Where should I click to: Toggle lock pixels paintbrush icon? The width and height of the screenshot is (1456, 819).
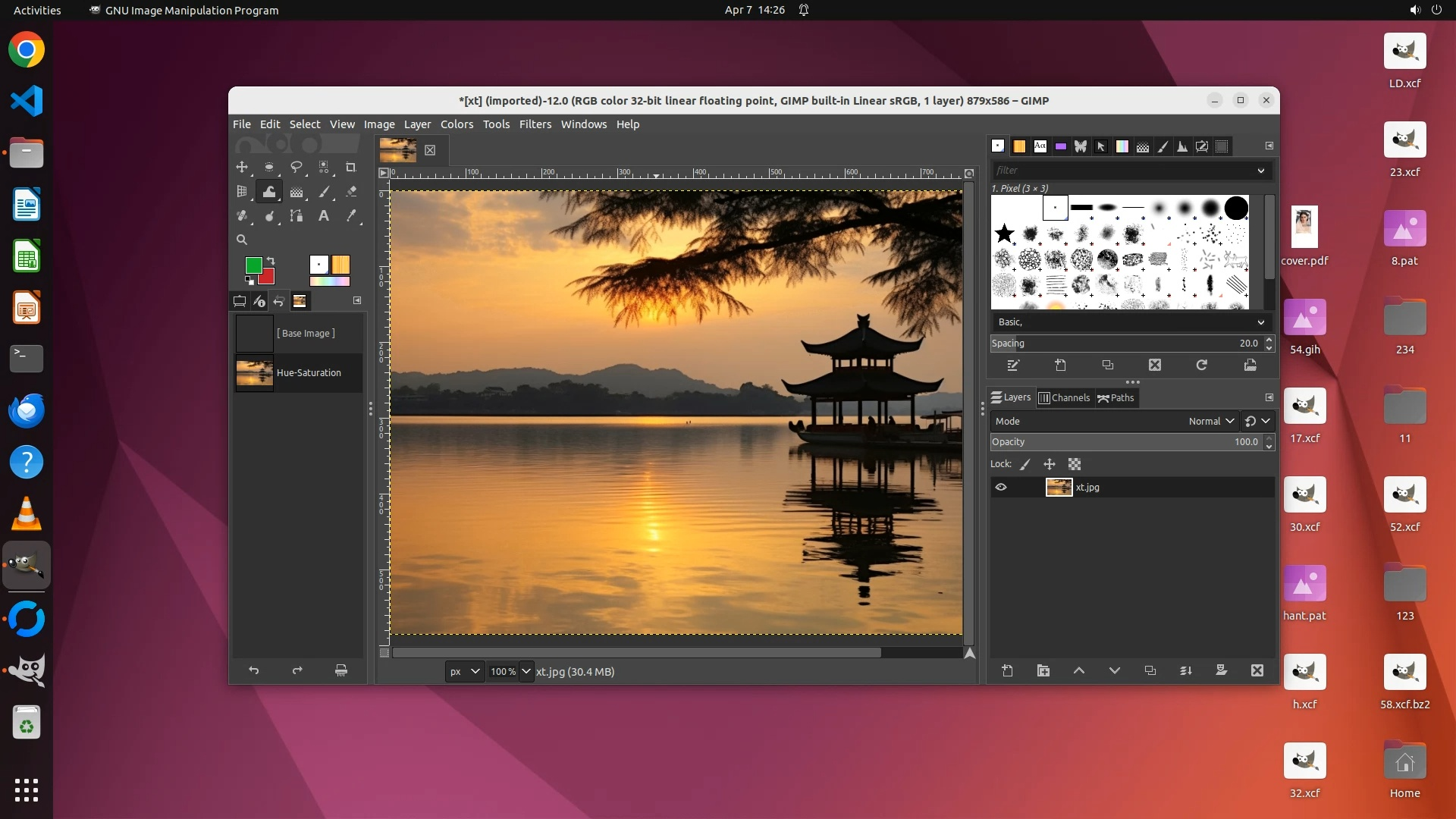1025,464
